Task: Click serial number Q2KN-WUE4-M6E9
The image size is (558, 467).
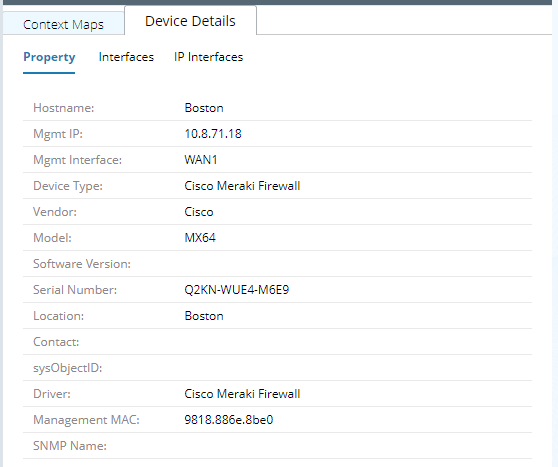Action: pyautogui.click(x=237, y=290)
